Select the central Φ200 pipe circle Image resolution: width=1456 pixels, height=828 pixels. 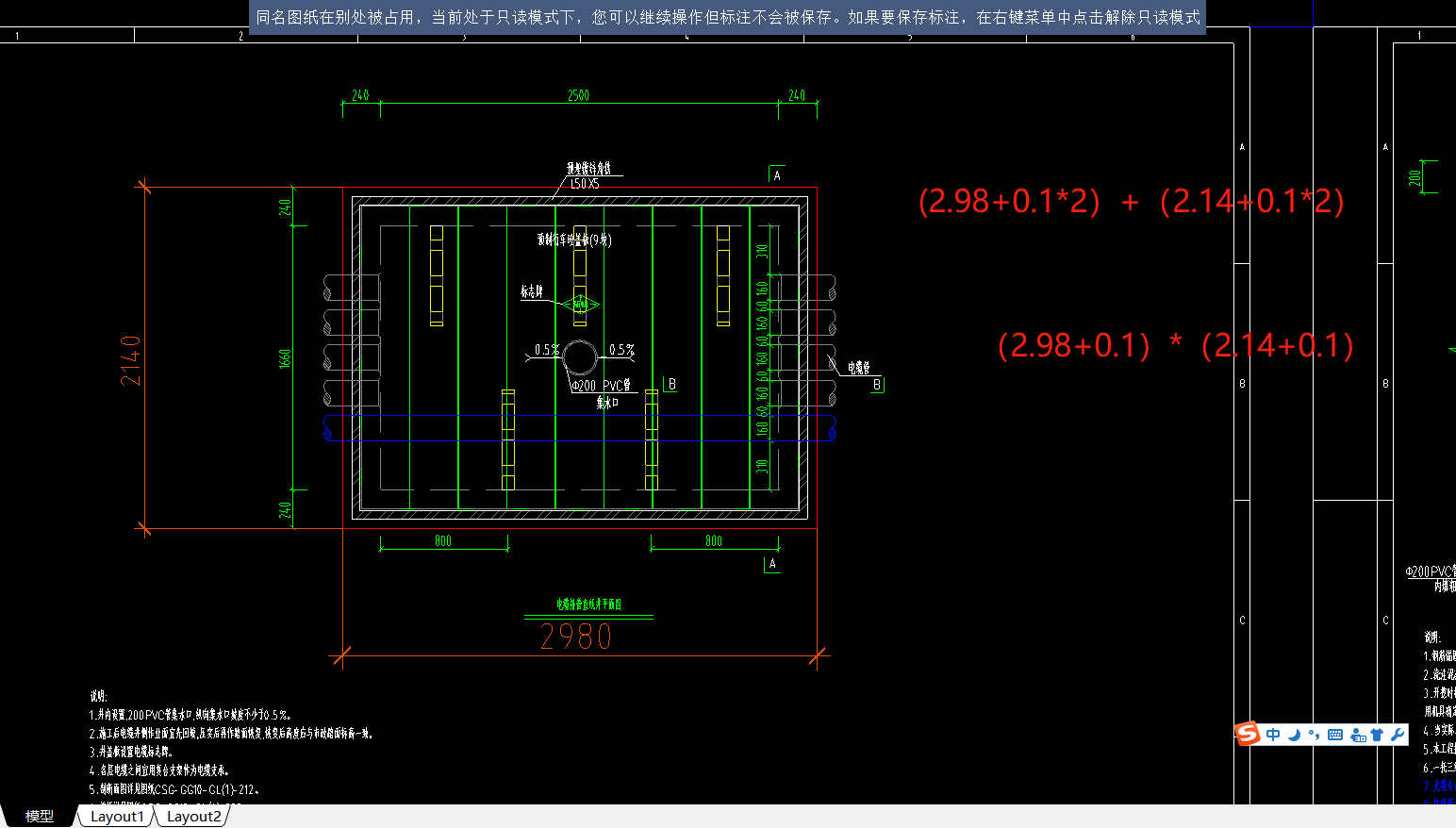[580, 358]
